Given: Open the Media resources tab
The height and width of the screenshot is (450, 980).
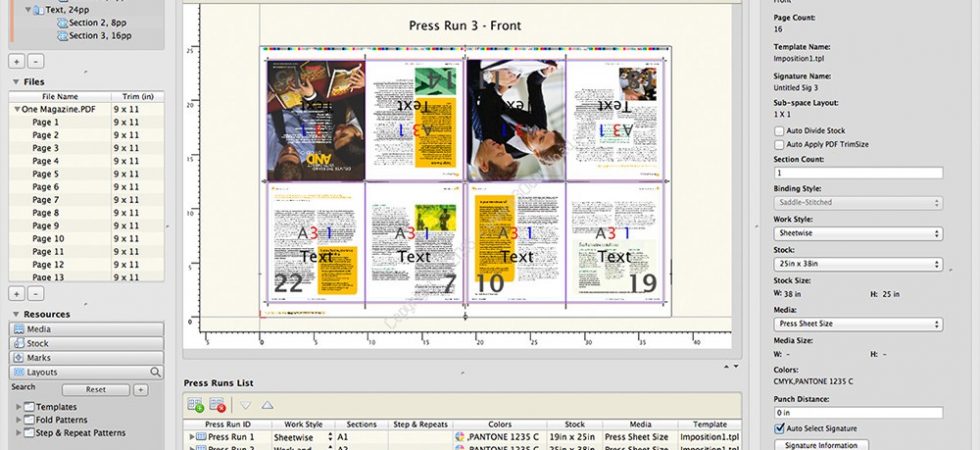Looking at the screenshot, I should (87, 329).
